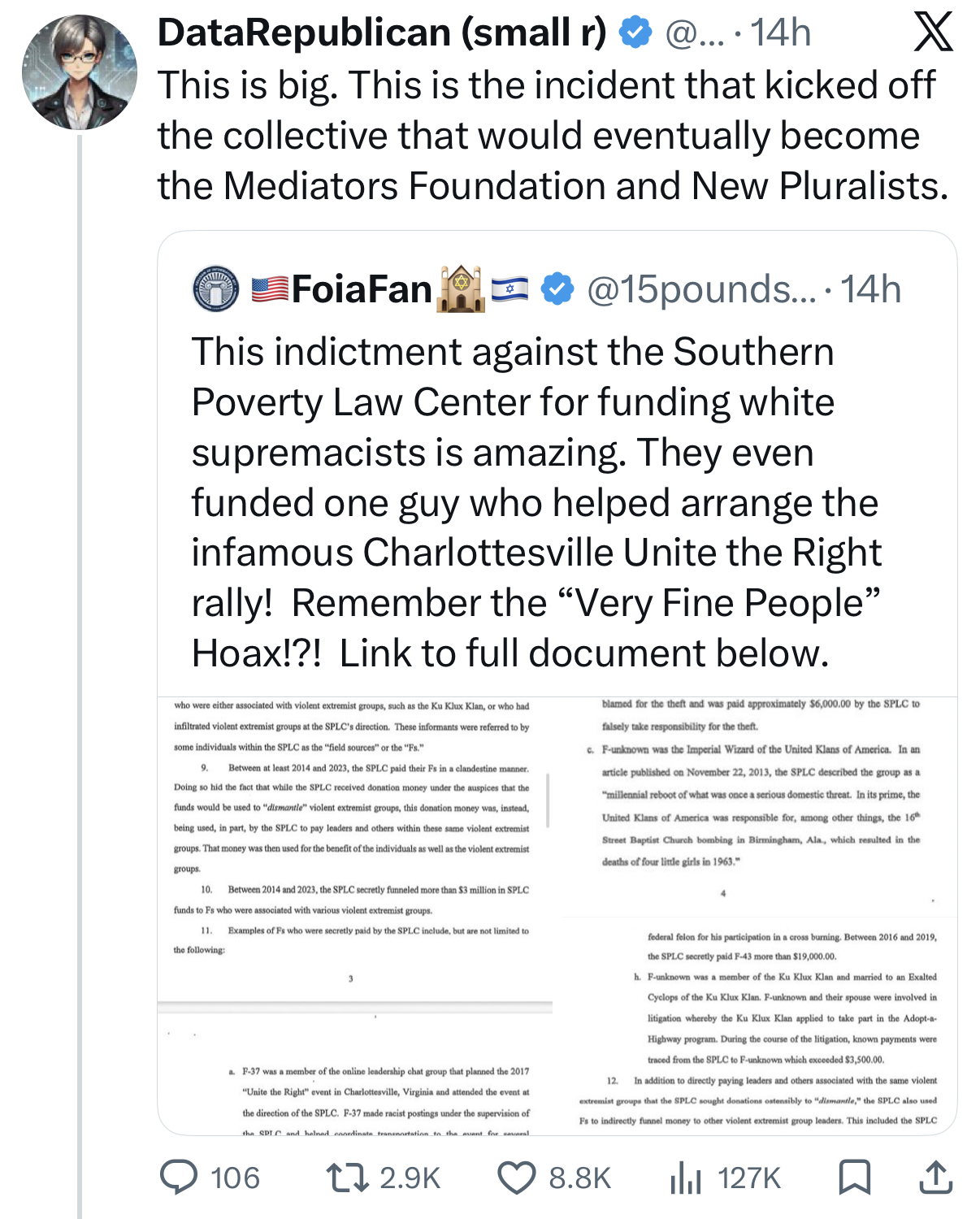Click the reply comment icon
Viewport: 980px width, 1219px height.
tap(179, 1178)
